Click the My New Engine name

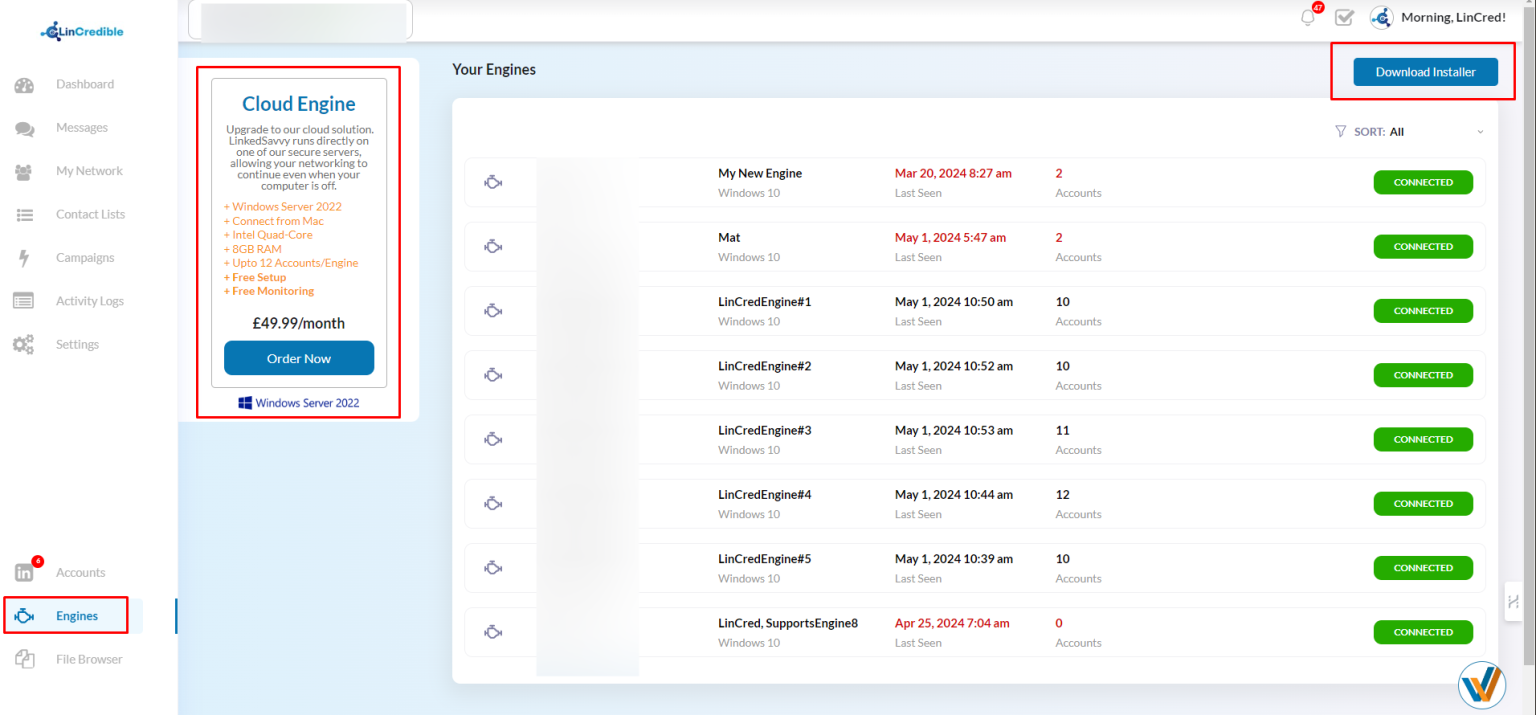pos(760,173)
